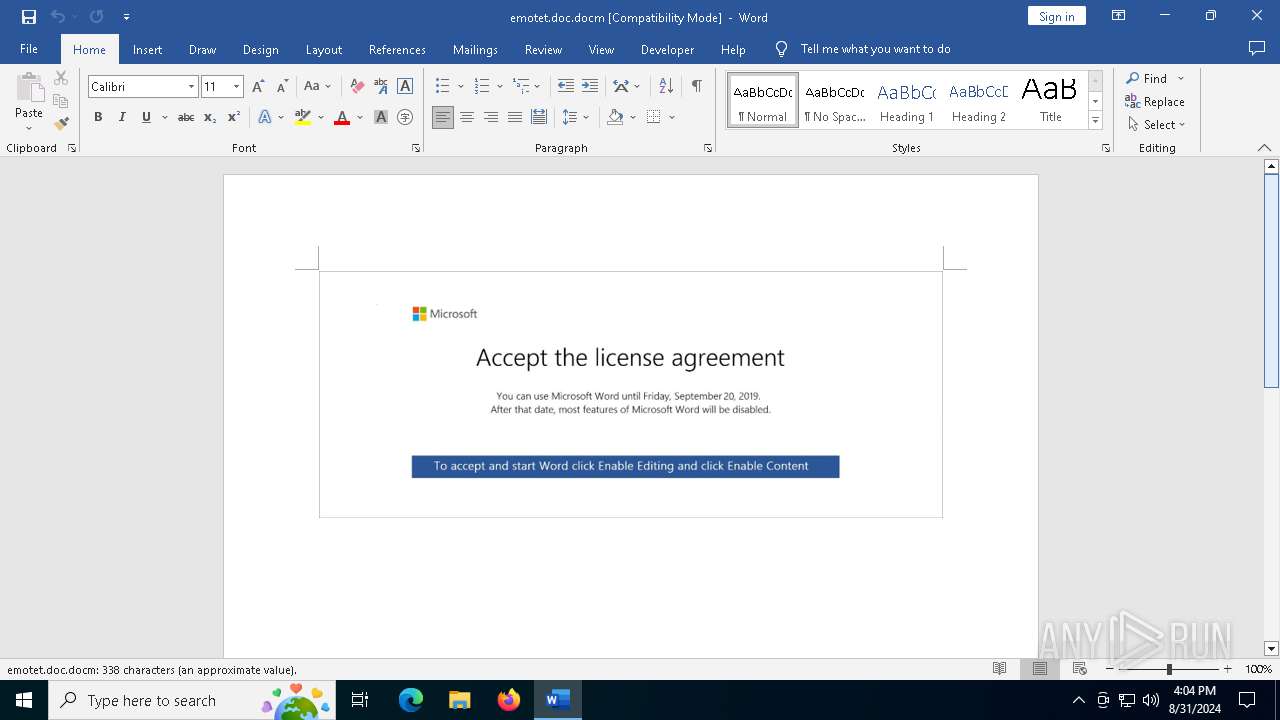Open the Calibri font name dropdown
This screenshot has height=720, width=1280.
tap(191, 87)
